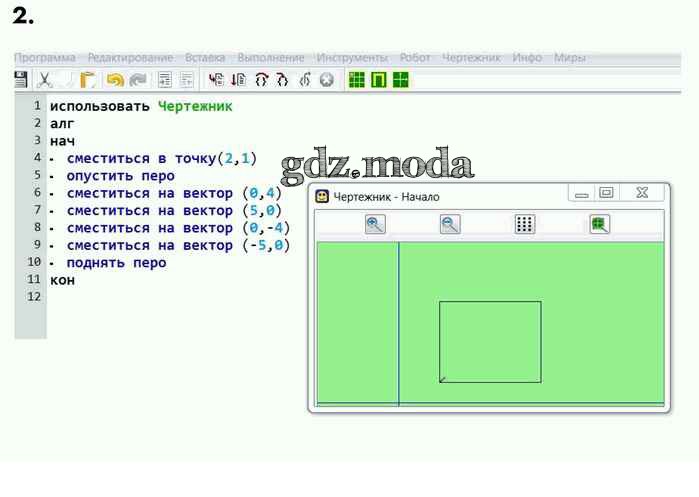Click the gray Redo arrow icon

click(137, 80)
